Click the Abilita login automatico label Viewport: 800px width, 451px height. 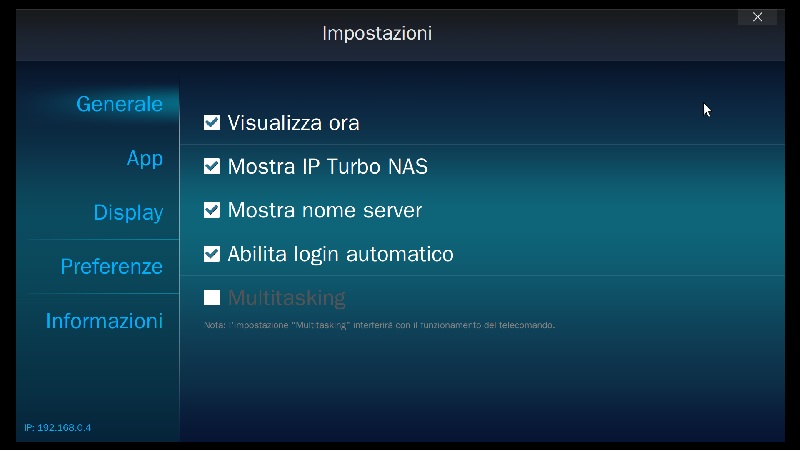[x=340, y=254]
